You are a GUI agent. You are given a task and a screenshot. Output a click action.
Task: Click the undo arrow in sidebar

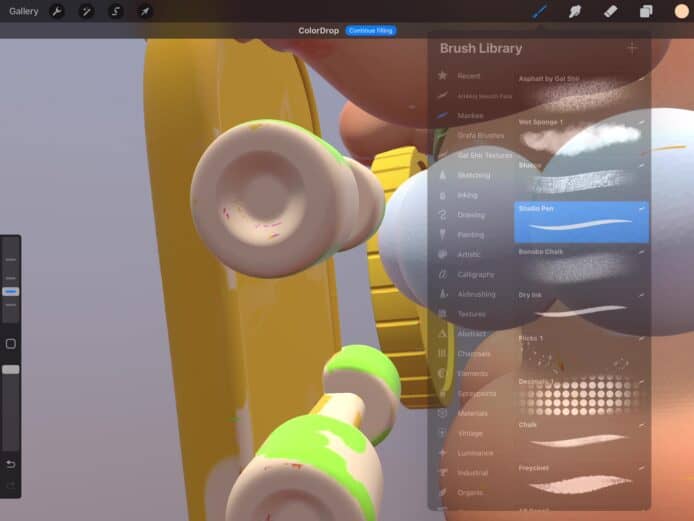[x=11, y=464]
